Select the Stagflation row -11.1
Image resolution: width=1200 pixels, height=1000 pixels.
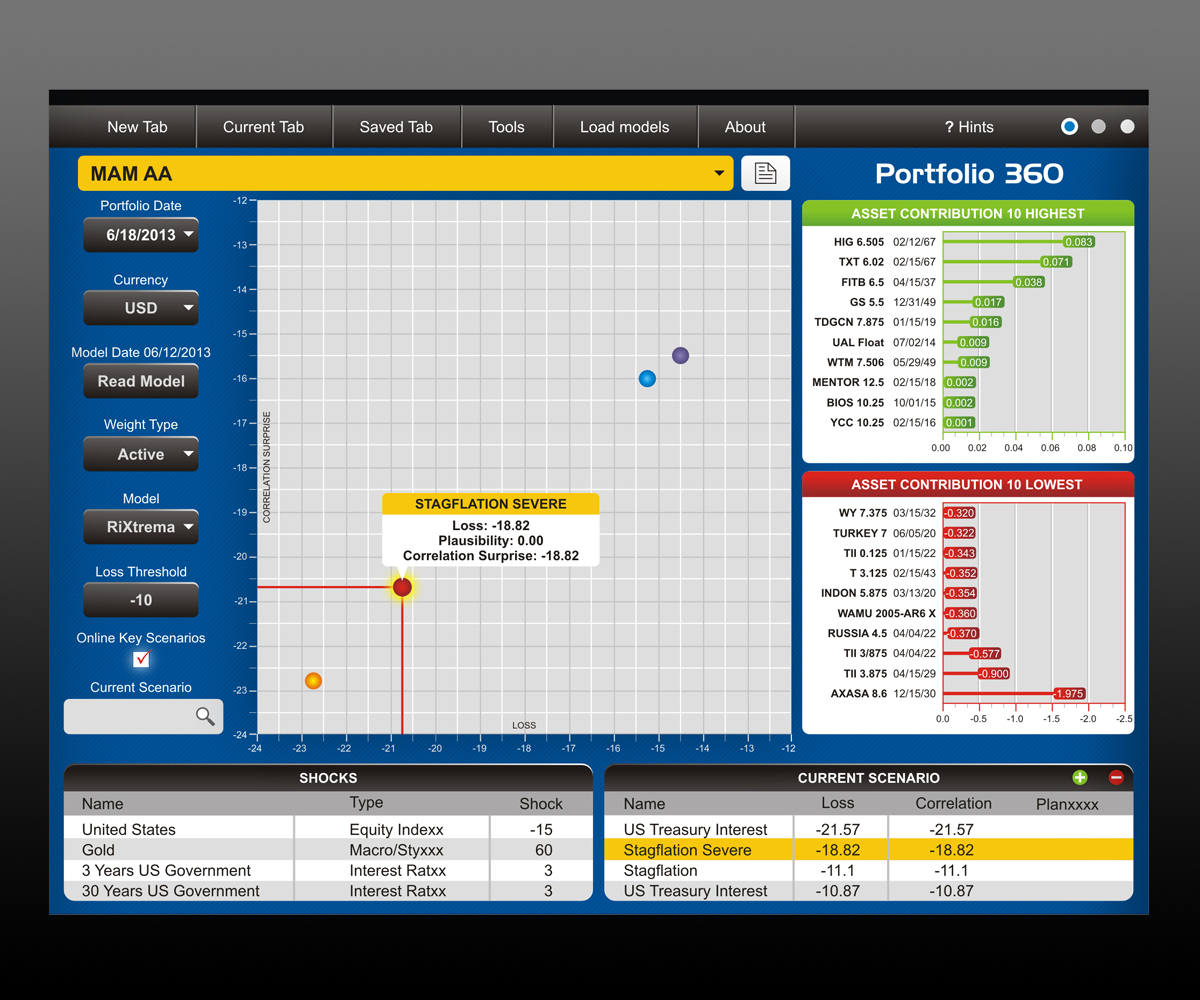pyautogui.click(x=869, y=870)
